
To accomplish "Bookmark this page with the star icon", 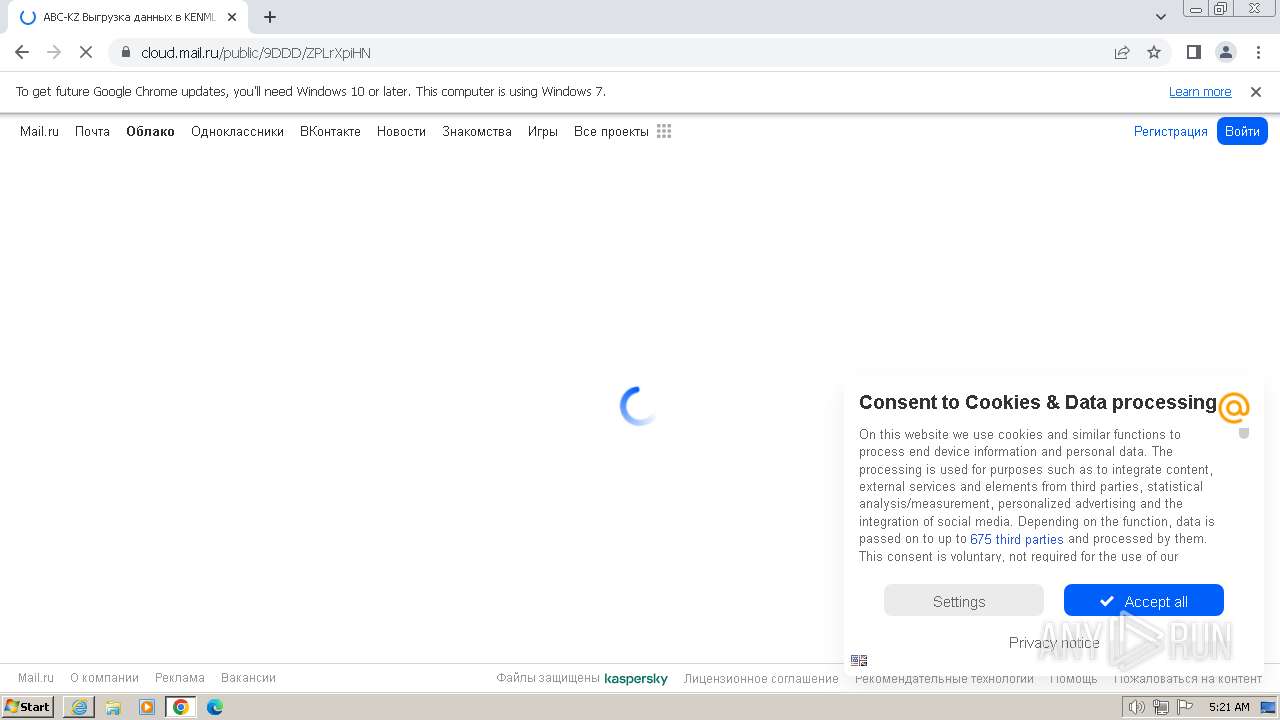I will tap(1154, 52).
